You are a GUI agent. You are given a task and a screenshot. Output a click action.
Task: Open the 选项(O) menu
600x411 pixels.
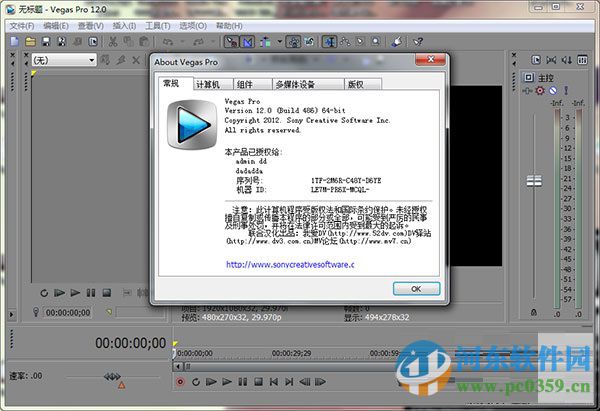coord(193,26)
